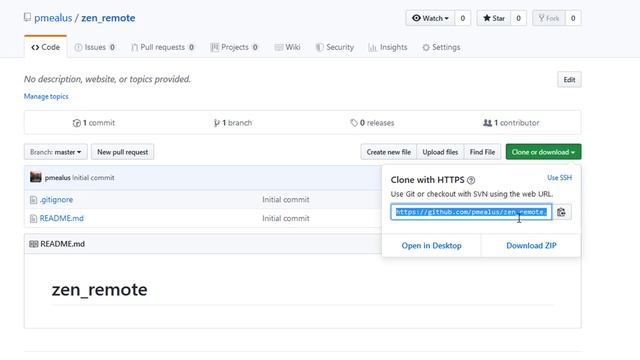
Task: Copy clone URL to clipboard icon
Action: 561,212
